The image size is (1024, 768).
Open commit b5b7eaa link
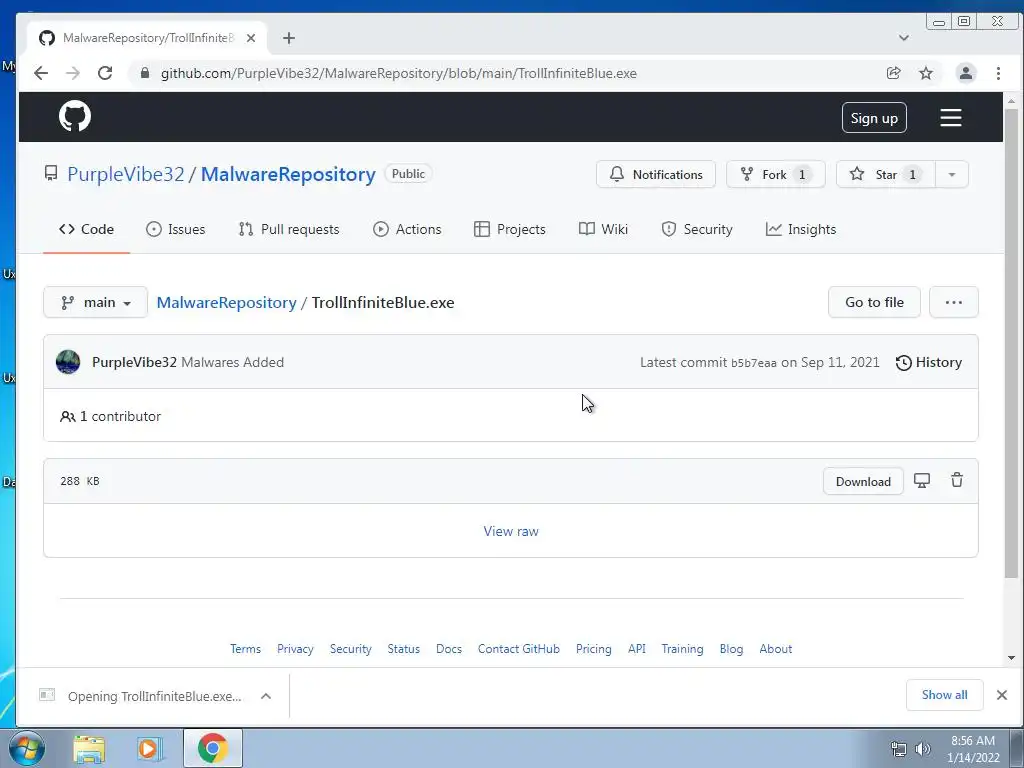pos(754,363)
